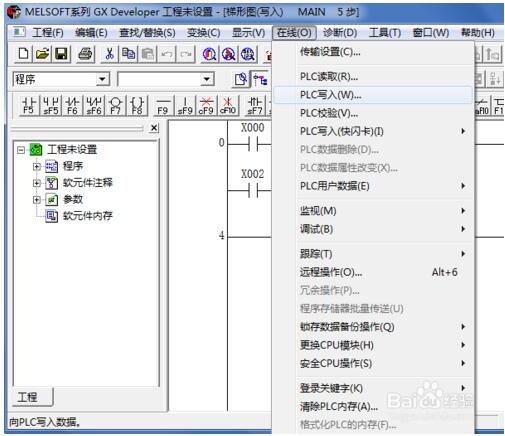Select the X000 contact in ladder
The width and height of the screenshot is (505, 436).
[252, 144]
